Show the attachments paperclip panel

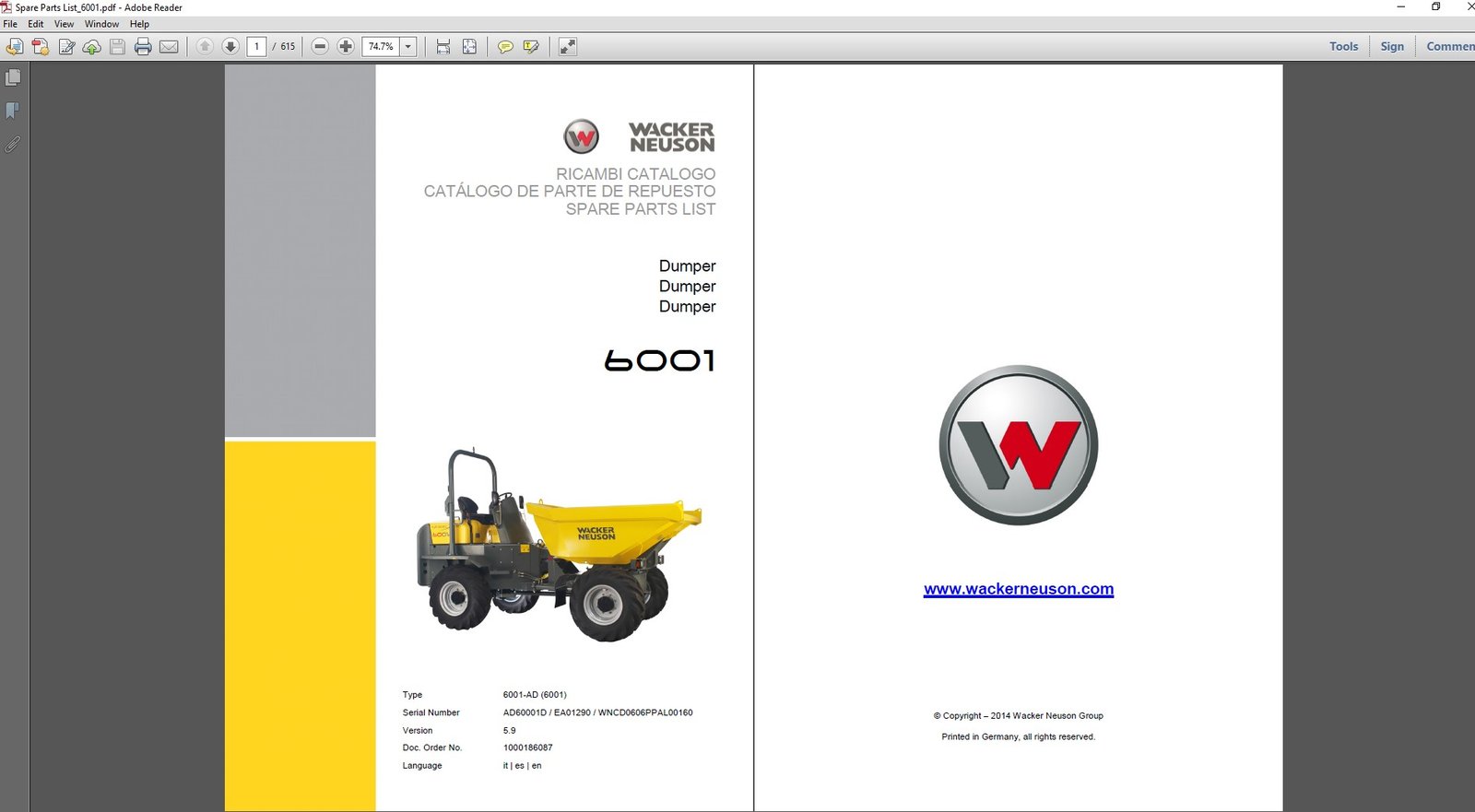coord(13,145)
